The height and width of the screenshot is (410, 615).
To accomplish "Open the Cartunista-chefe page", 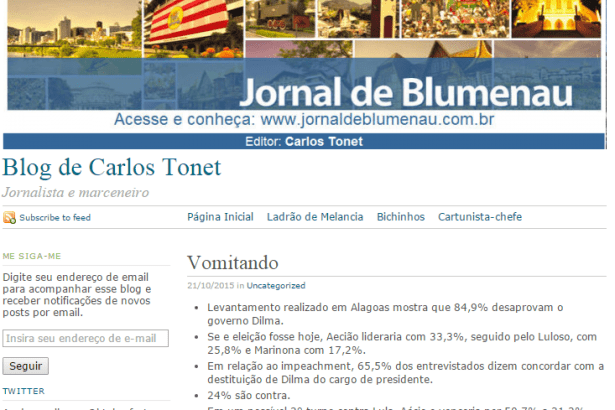I will (480, 217).
